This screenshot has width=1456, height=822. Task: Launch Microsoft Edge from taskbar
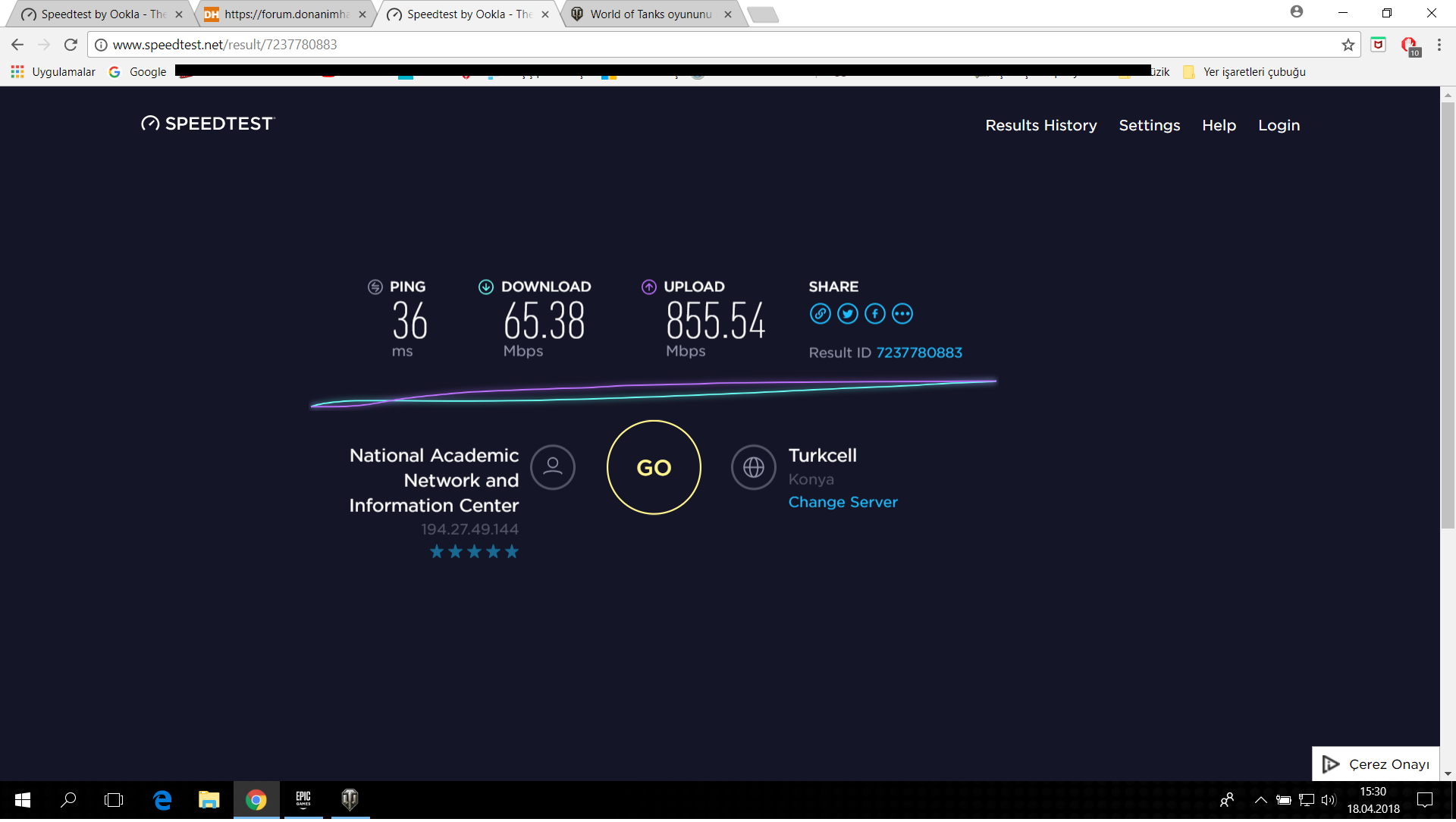pos(162,800)
